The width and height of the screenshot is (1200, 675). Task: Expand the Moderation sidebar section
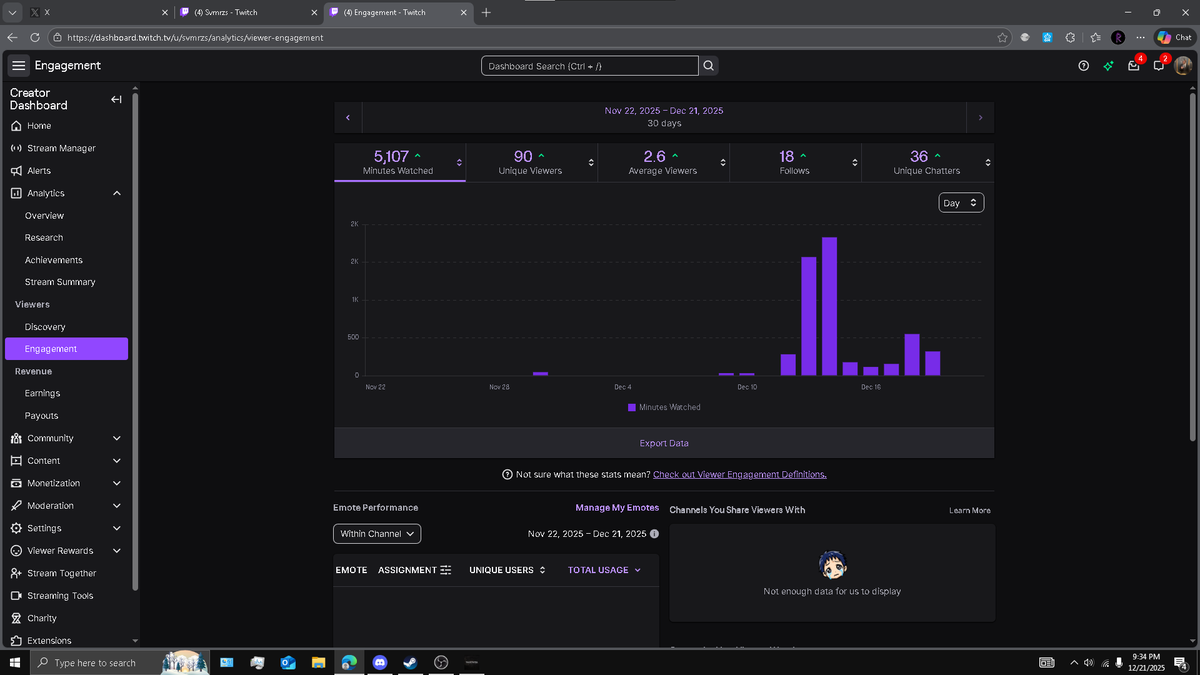click(117, 506)
